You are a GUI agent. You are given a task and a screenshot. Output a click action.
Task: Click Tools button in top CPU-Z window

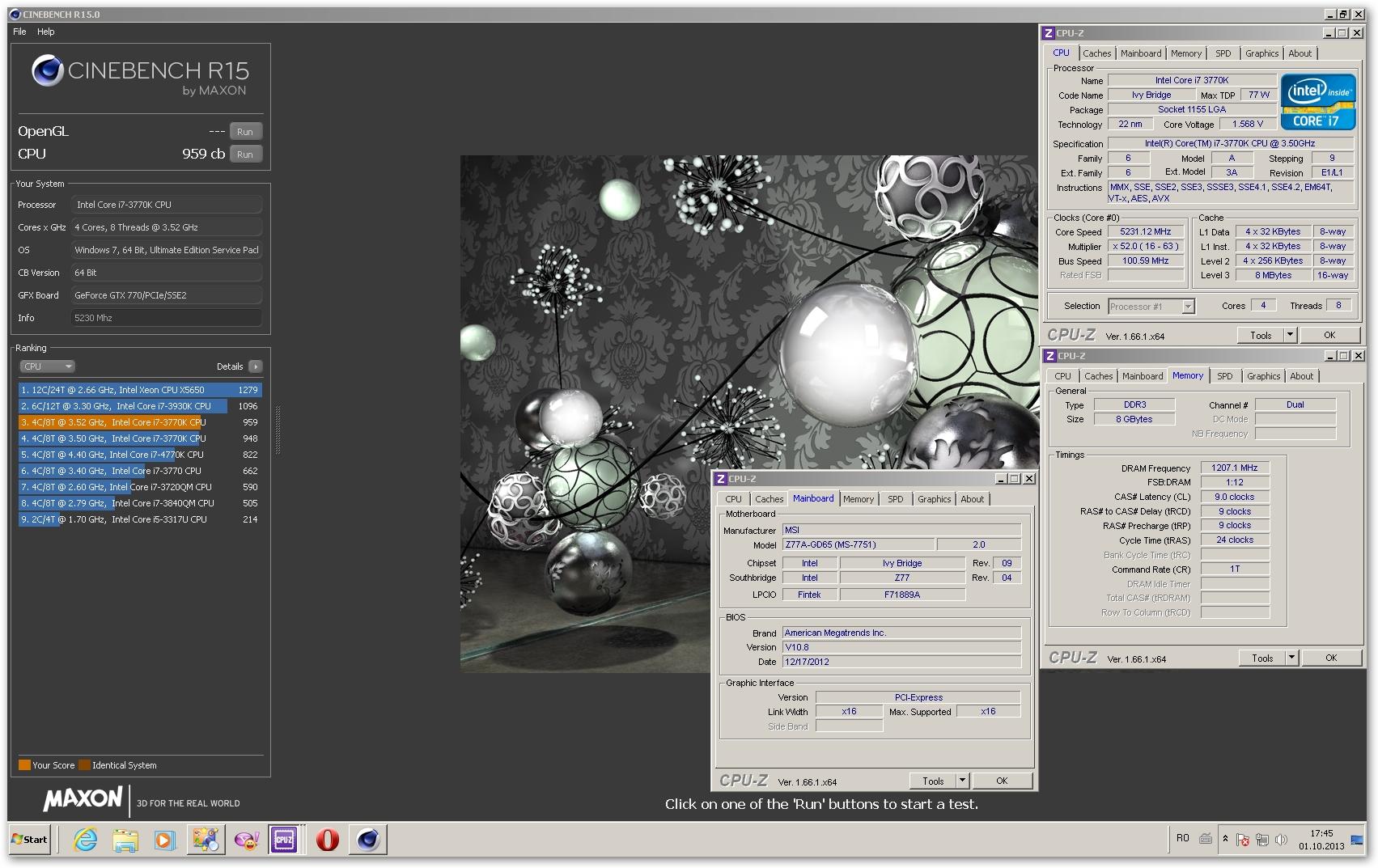[1260, 335]
